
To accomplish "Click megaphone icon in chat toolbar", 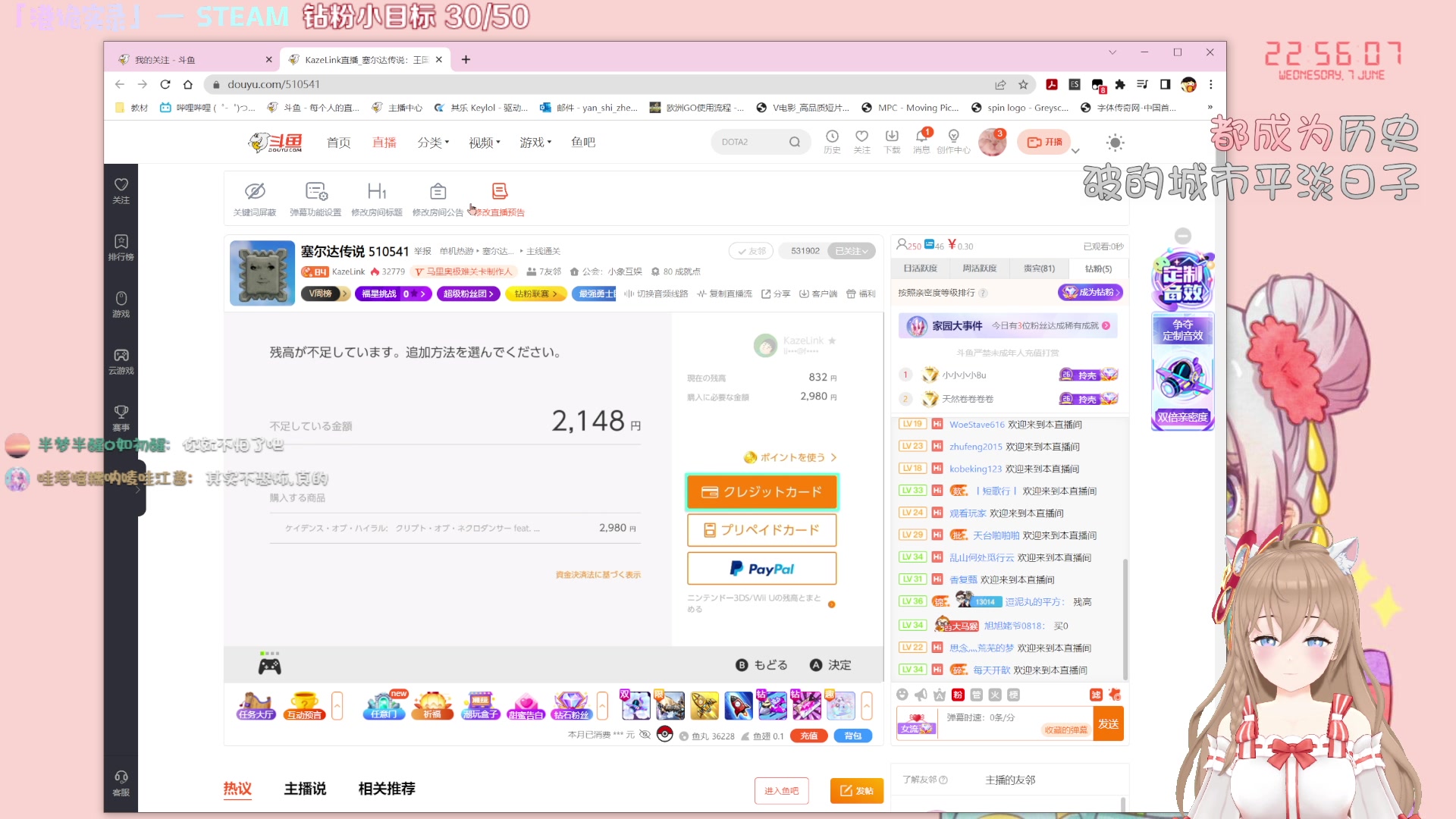I will point(921,695).
